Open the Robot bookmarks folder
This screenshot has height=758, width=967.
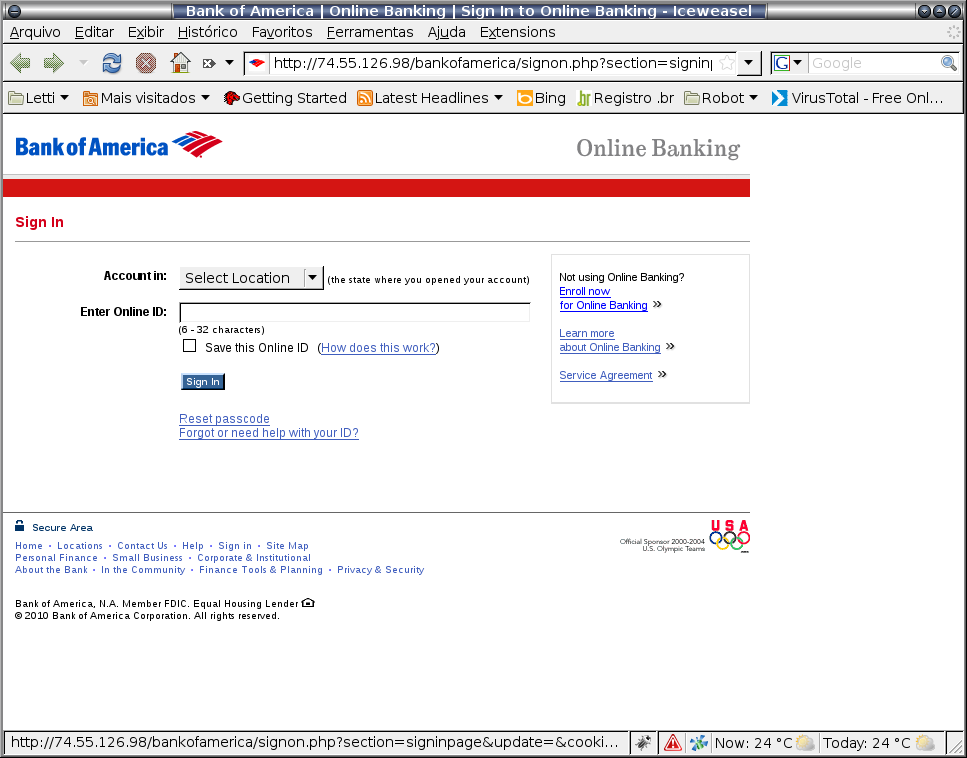pyautogui.click(x=721, y=98)
